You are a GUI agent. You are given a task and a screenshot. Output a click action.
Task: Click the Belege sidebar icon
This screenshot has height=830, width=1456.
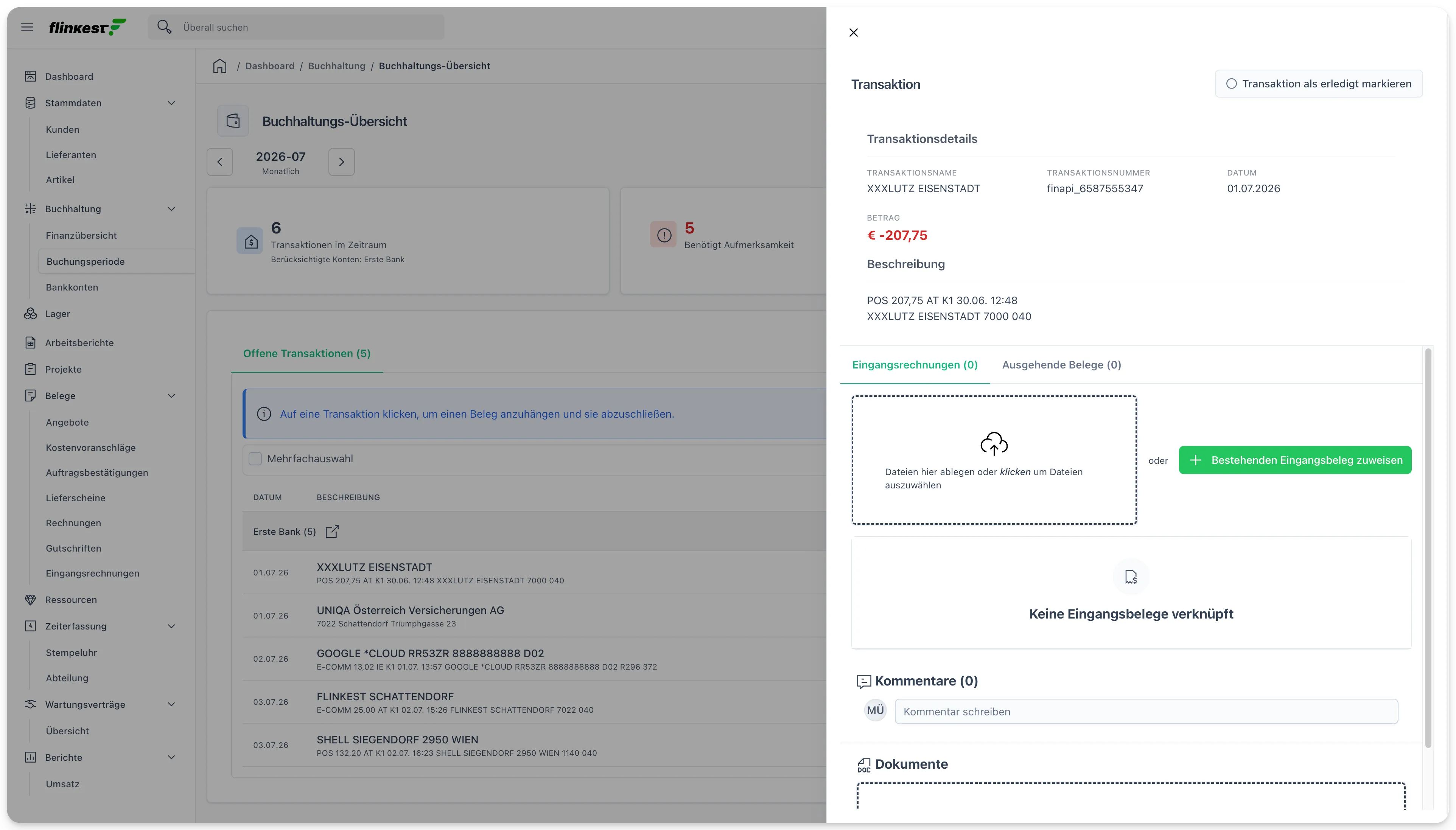click(31, 396)
